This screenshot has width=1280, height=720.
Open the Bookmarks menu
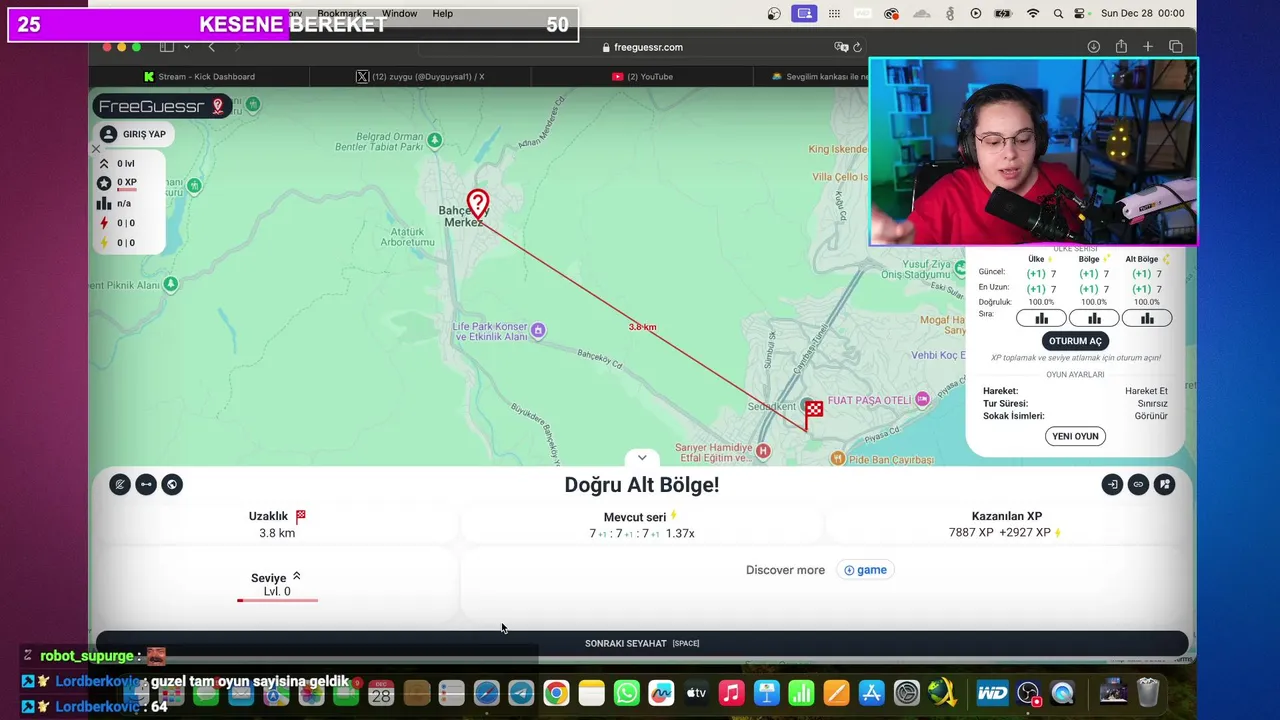coord(342,14)
